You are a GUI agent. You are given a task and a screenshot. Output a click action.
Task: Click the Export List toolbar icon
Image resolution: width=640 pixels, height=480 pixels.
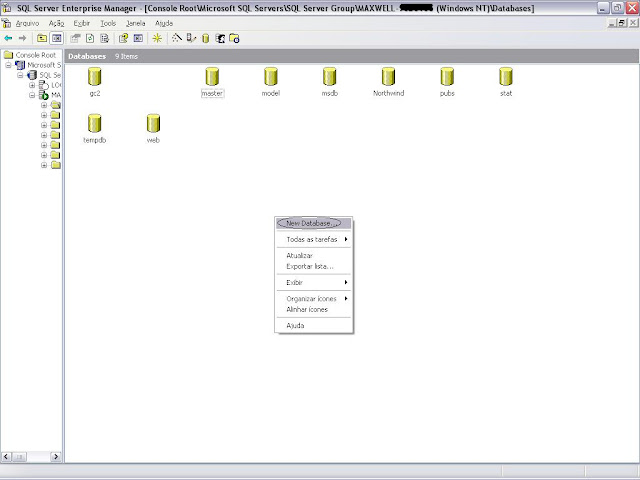click(104, 38)
